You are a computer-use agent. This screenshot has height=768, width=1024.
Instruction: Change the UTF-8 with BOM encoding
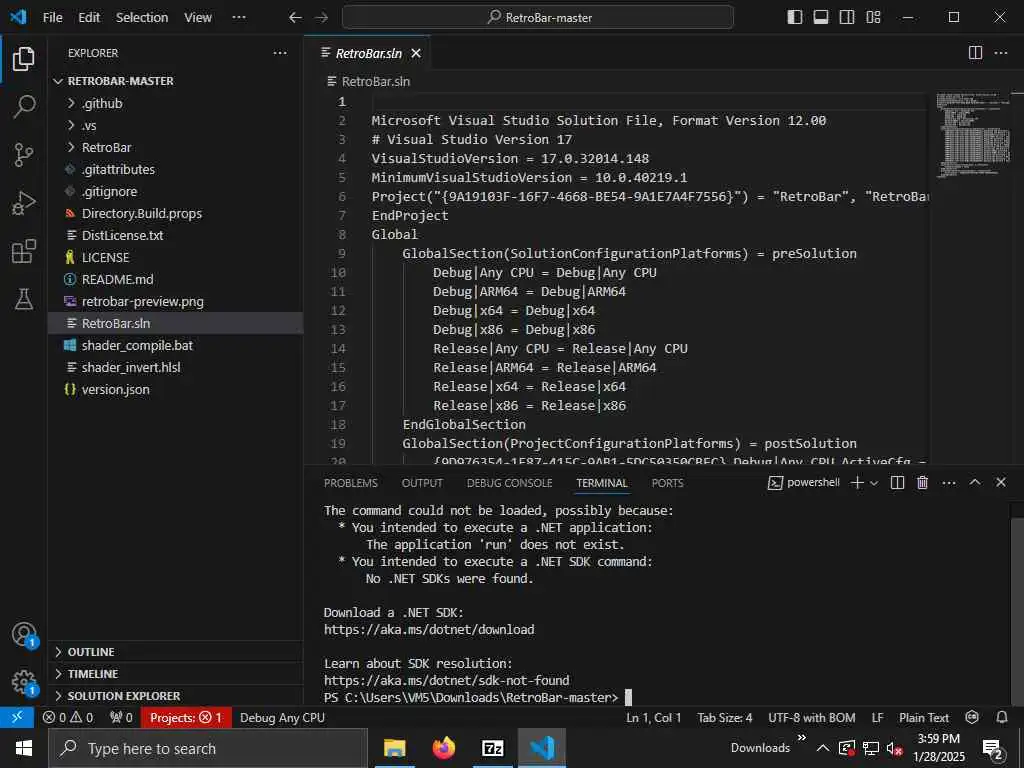[811, 718]
